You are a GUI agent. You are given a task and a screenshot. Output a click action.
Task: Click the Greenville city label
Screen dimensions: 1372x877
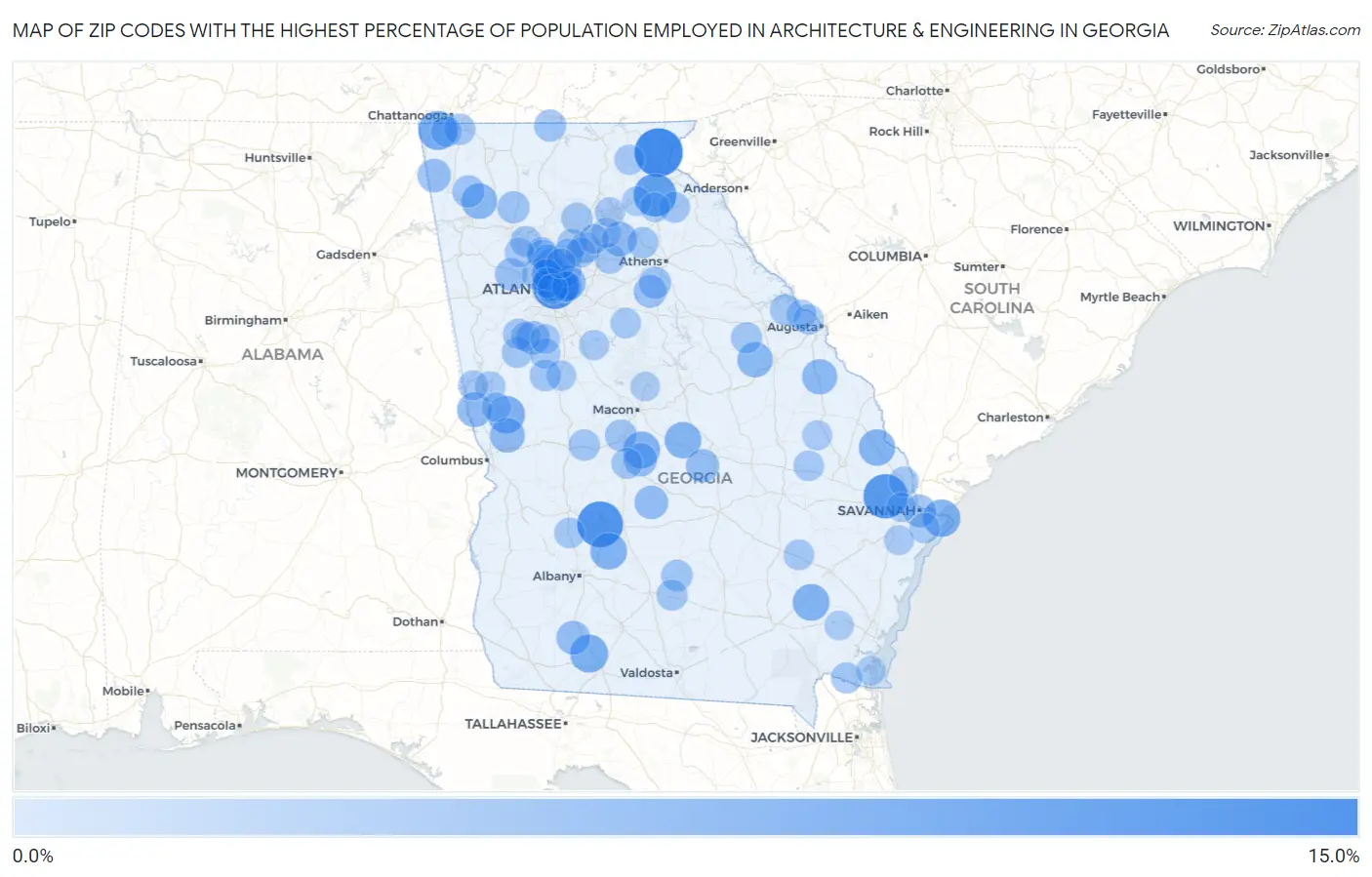[x=741, y=141]
